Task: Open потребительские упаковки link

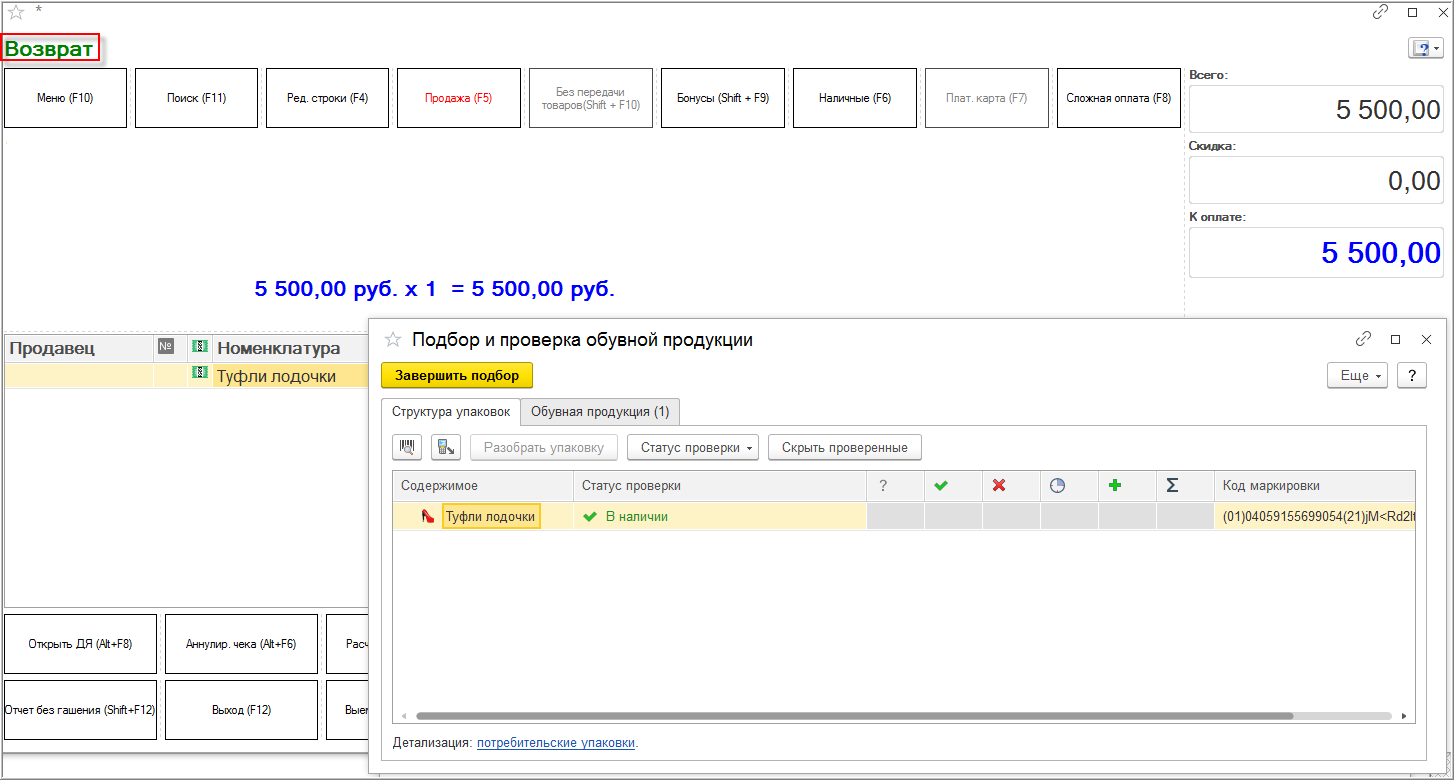Action: point(556,743)
